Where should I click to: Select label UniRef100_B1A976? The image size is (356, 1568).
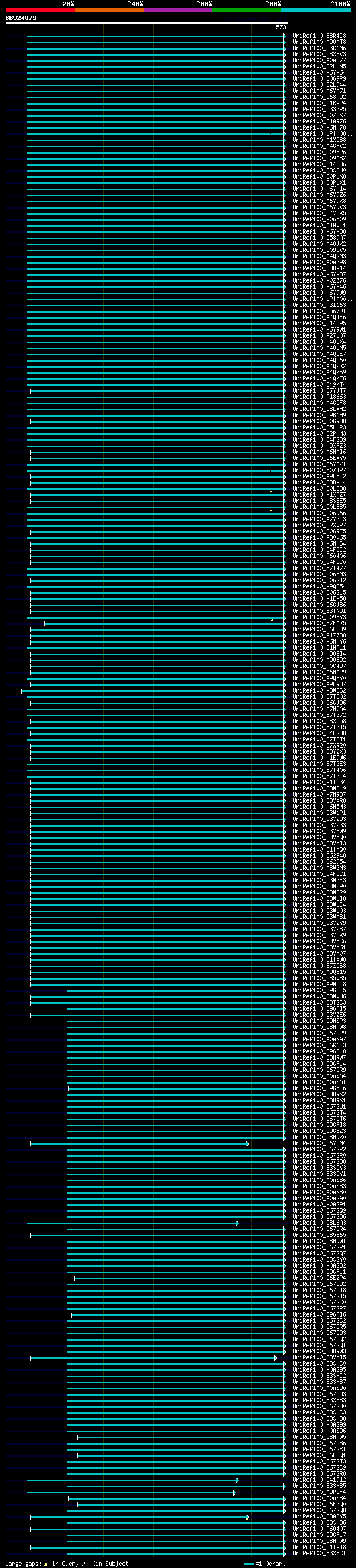319,122
